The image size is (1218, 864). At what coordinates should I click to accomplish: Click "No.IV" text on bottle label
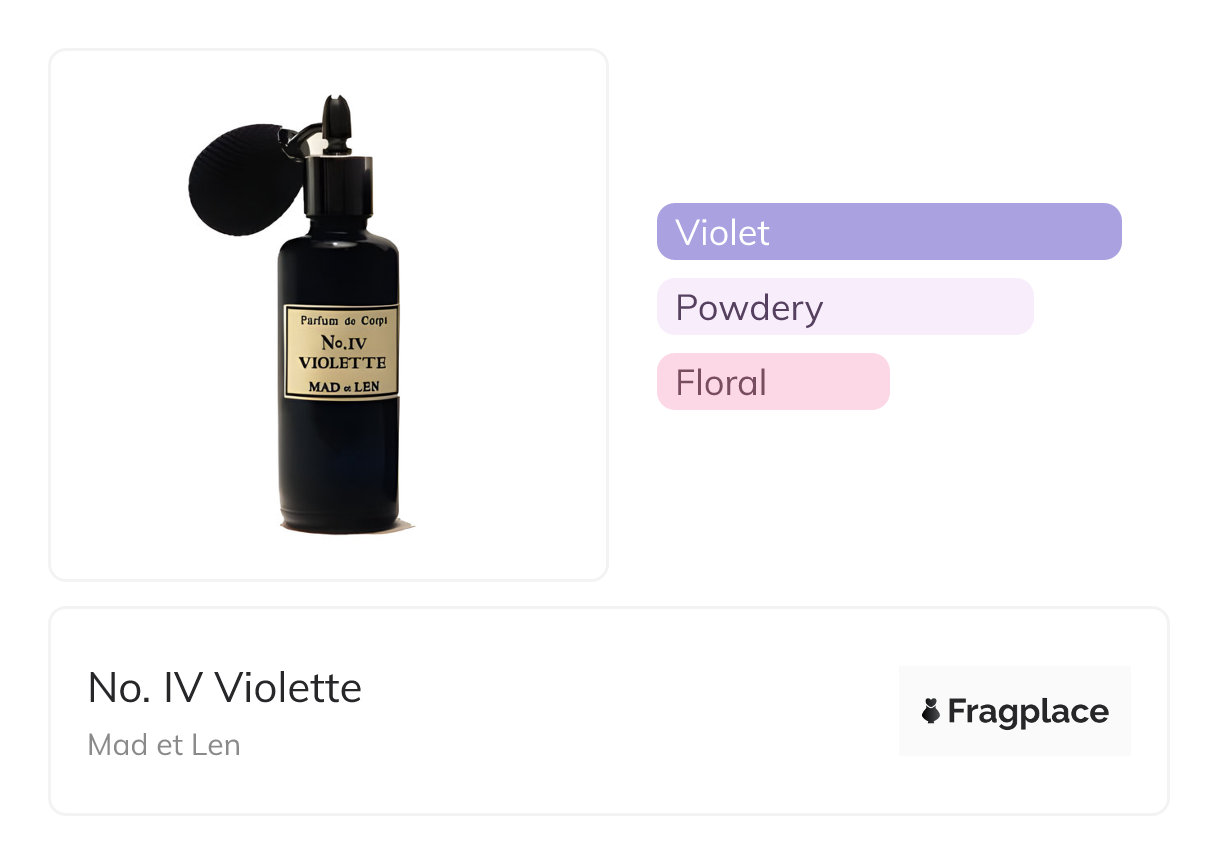[x=342, y=343]
